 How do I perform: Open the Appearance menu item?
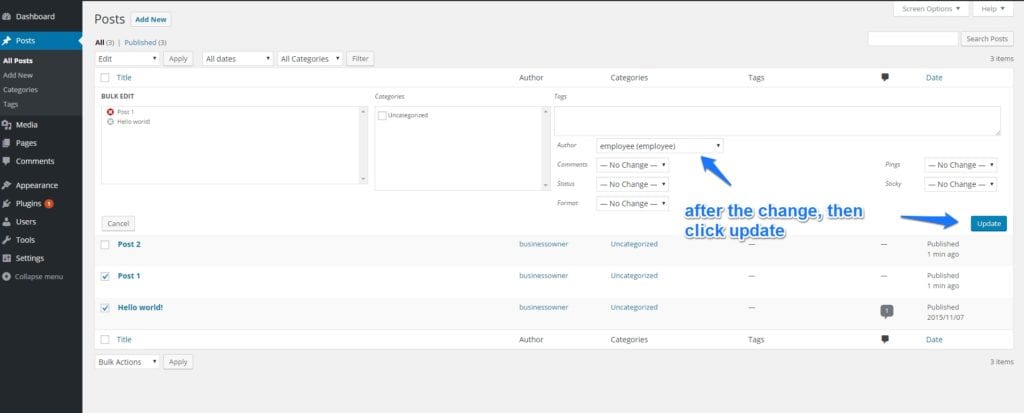pos(41,186)
